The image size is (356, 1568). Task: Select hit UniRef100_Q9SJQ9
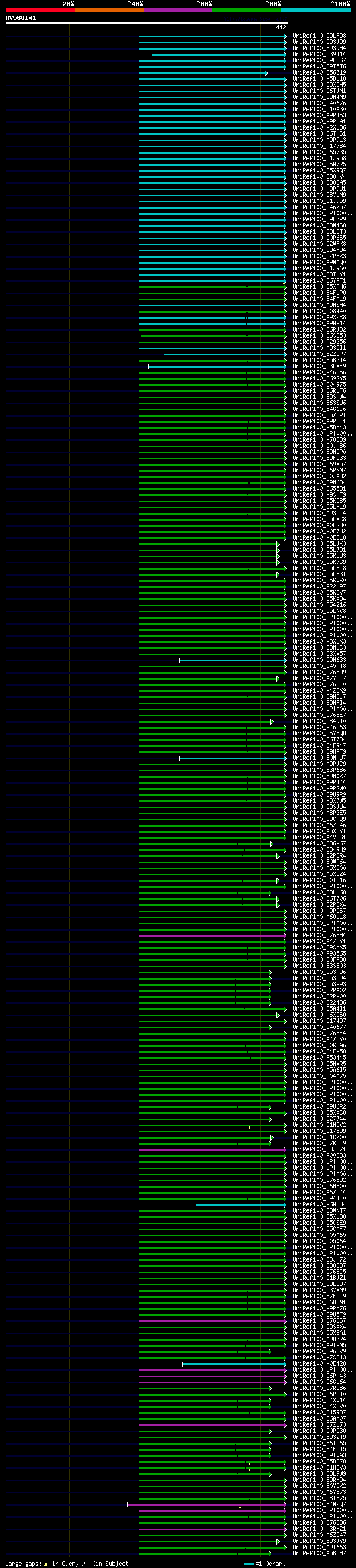[319, 42]
